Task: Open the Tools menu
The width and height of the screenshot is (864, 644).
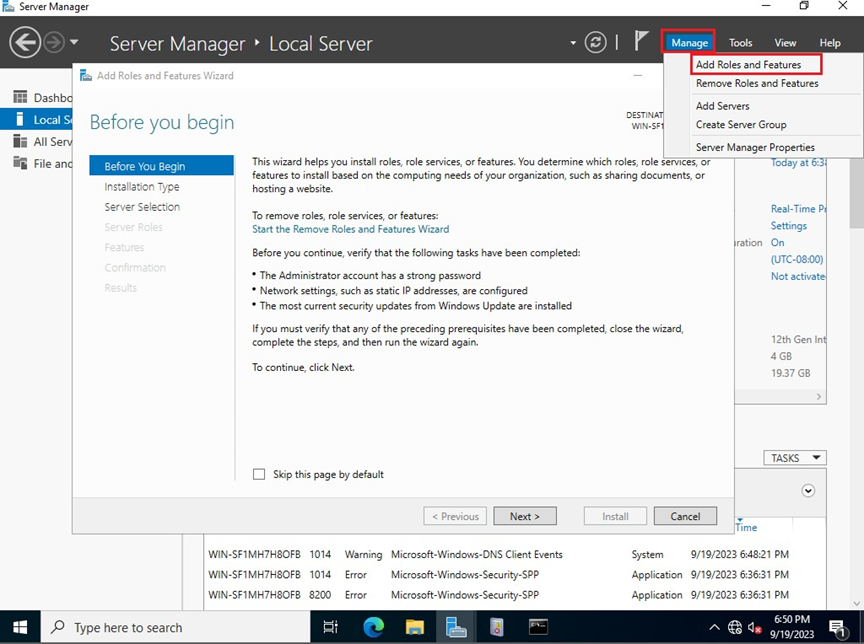Action: [x=740, y=42]
